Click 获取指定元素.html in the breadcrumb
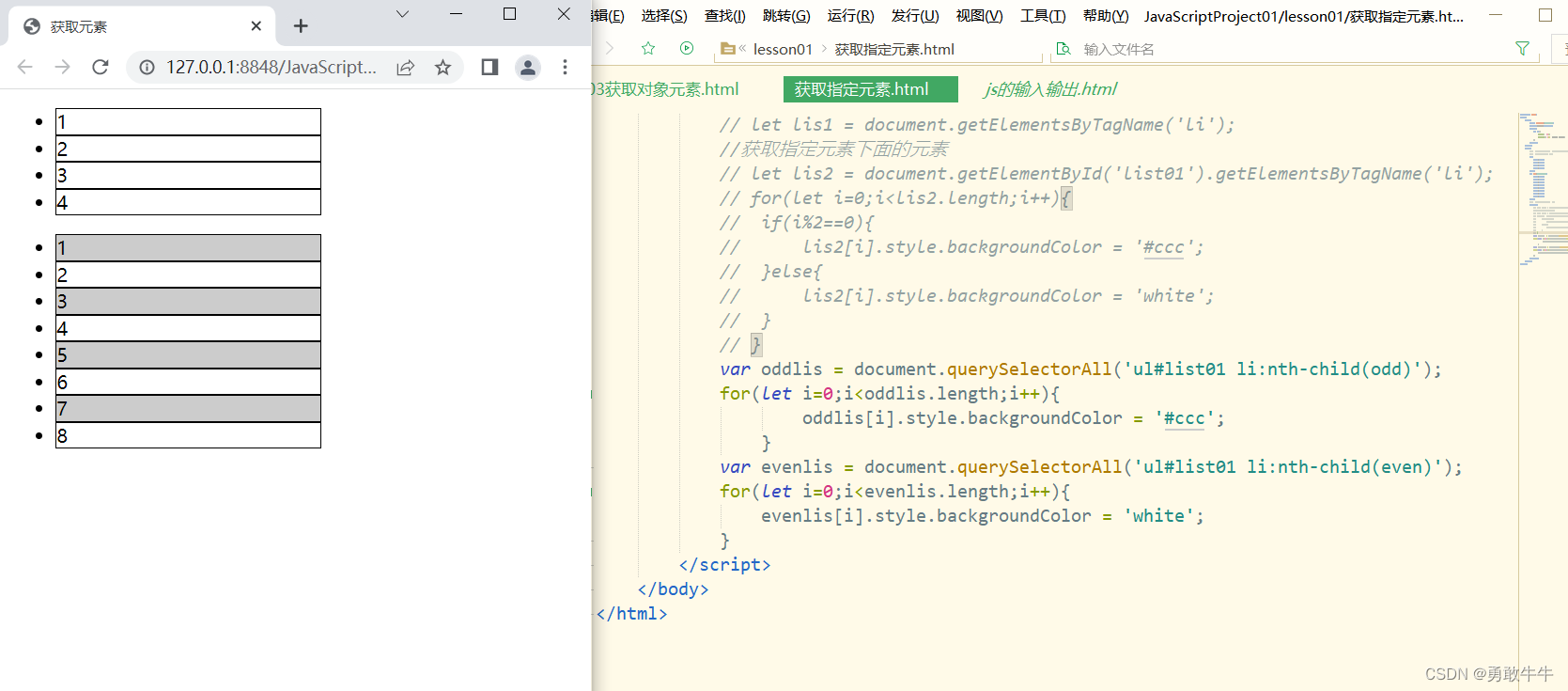This screenshot has width=1568, height=691. (x=894, y=49)
